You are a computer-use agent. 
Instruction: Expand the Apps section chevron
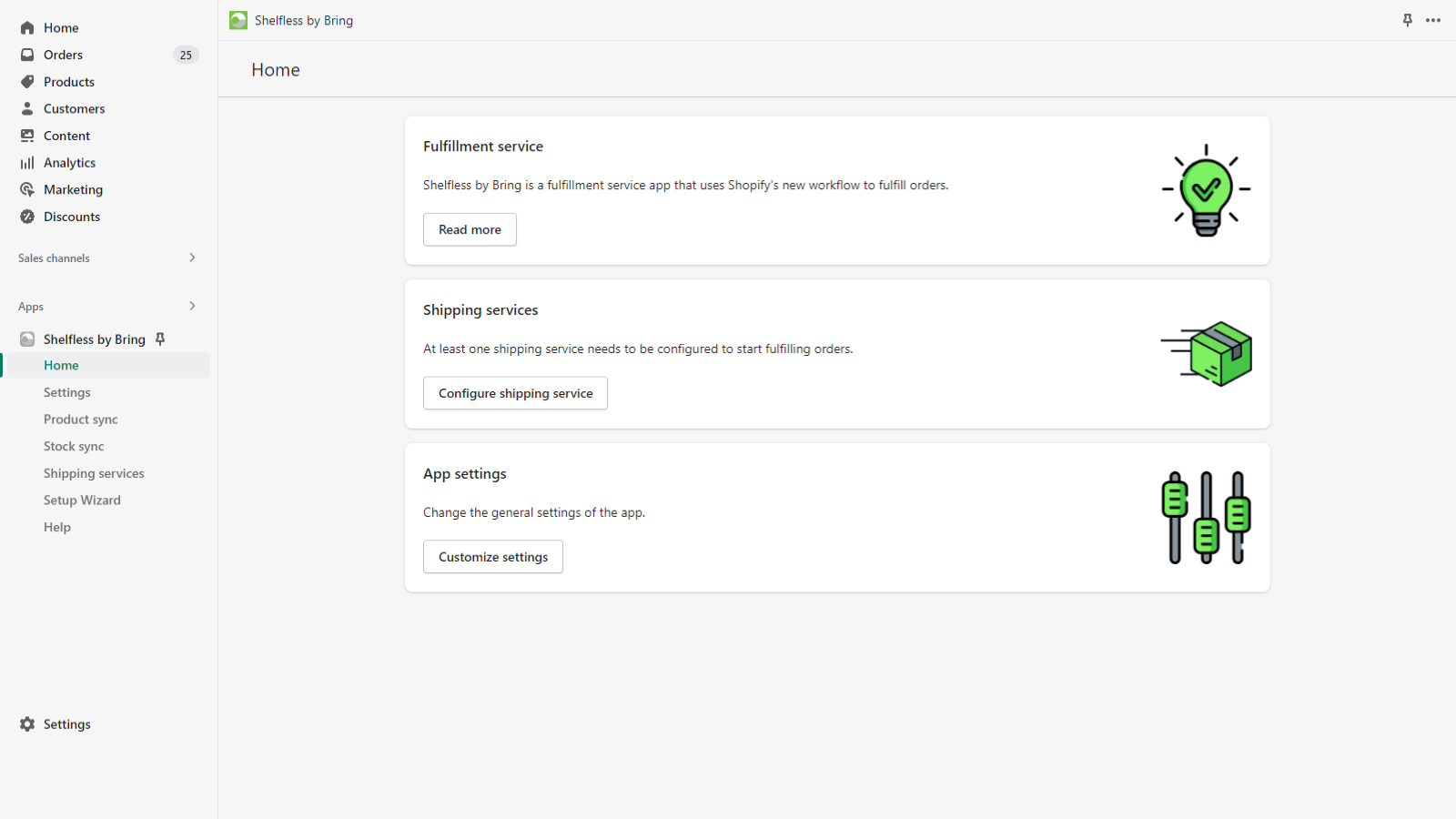tap(192, 306)
